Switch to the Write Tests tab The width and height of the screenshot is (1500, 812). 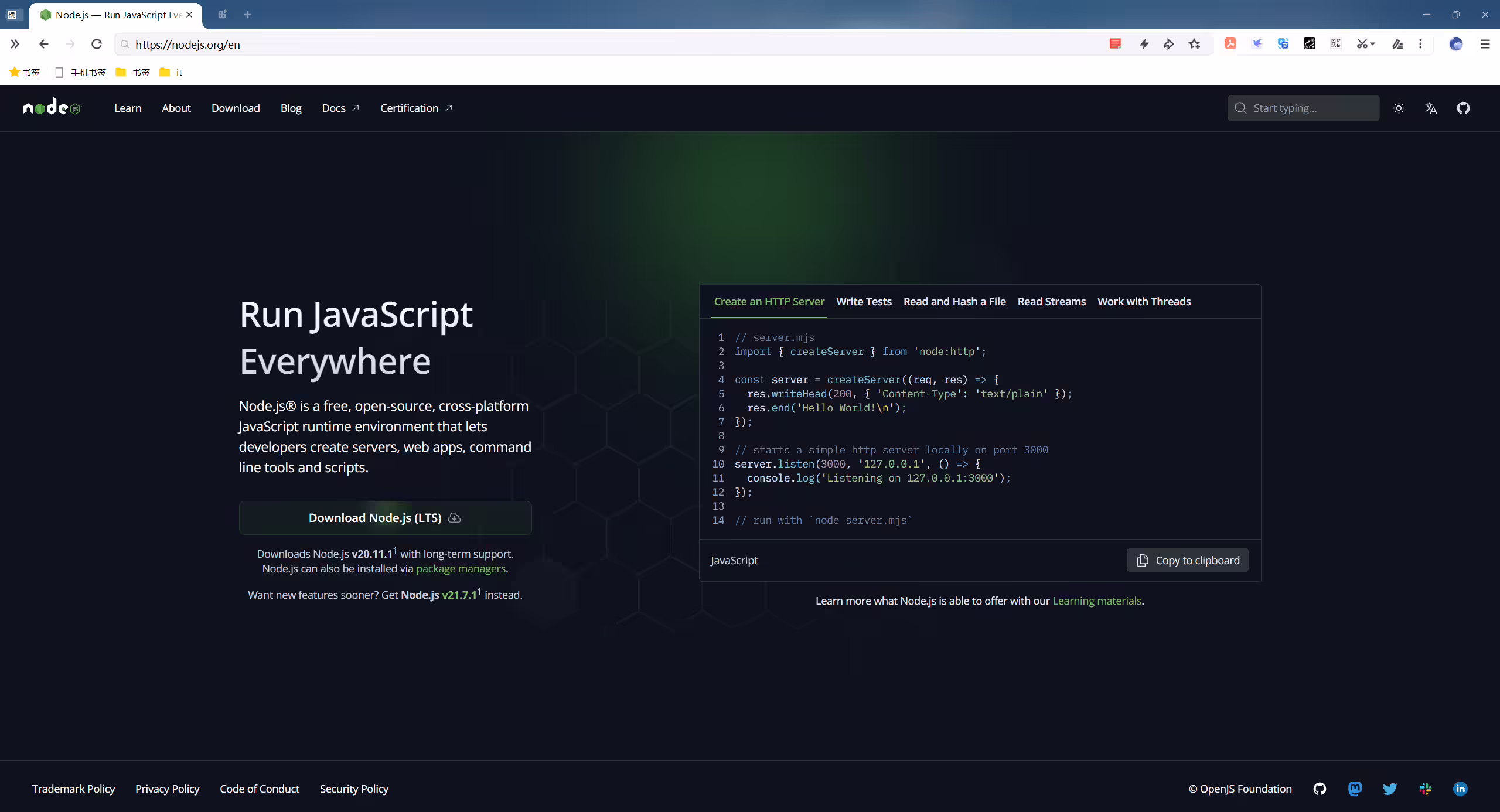[x=864, y=301]
